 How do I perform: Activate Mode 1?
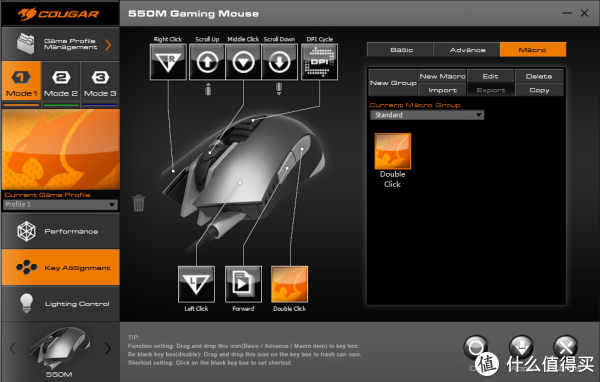[x=21, y=84]
